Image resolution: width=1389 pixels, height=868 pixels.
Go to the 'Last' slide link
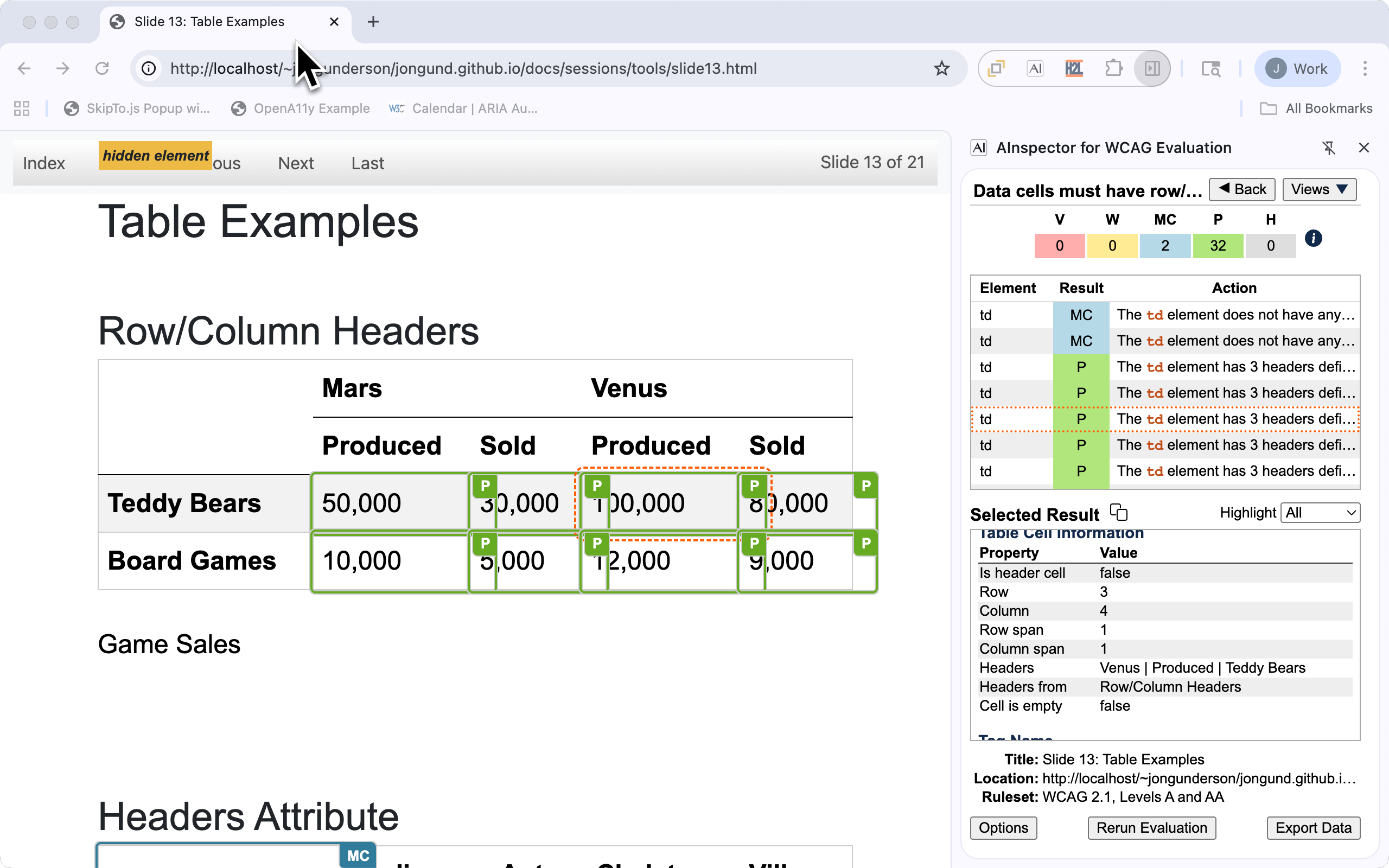(367, 164)
